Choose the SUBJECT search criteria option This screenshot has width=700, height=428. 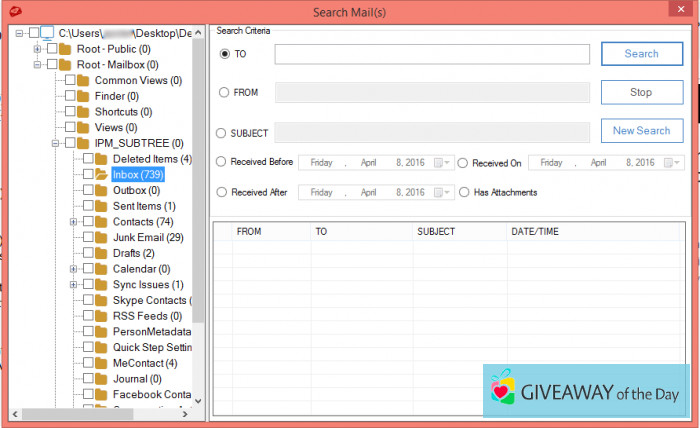coord(221,132)
